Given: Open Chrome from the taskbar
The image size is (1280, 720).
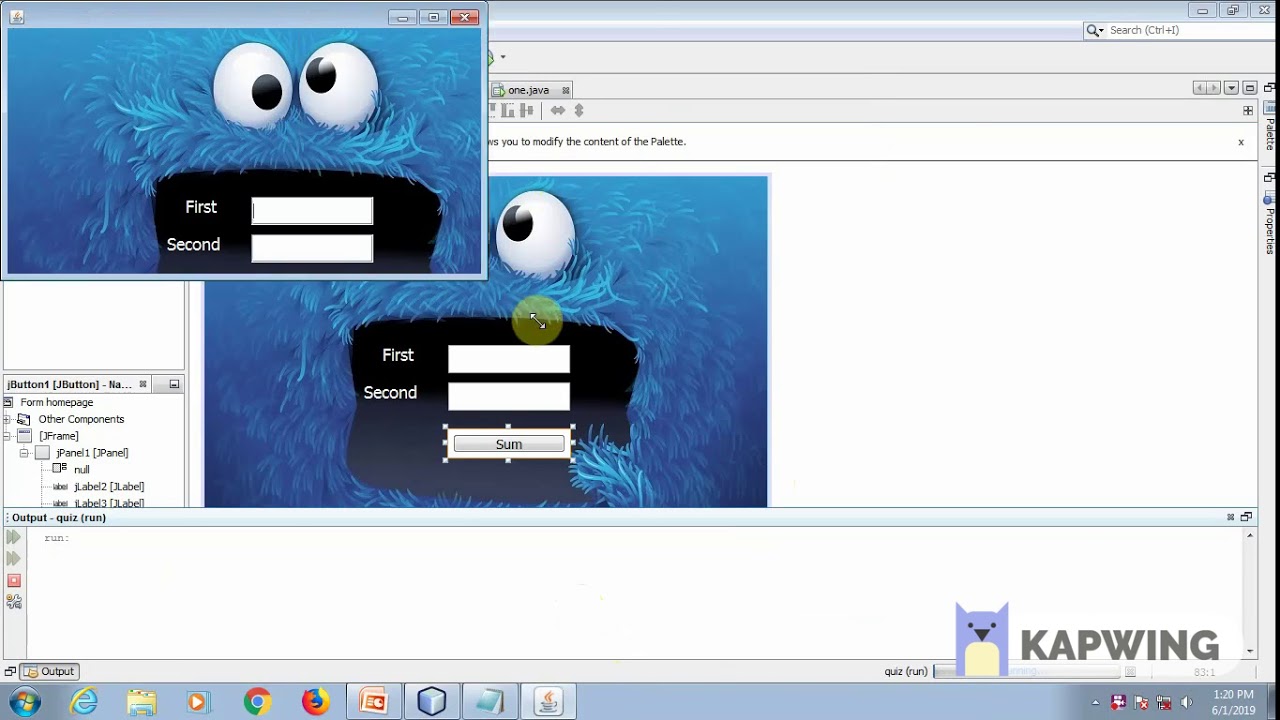Looking at the screenshot, I should (x=257, y=702).
